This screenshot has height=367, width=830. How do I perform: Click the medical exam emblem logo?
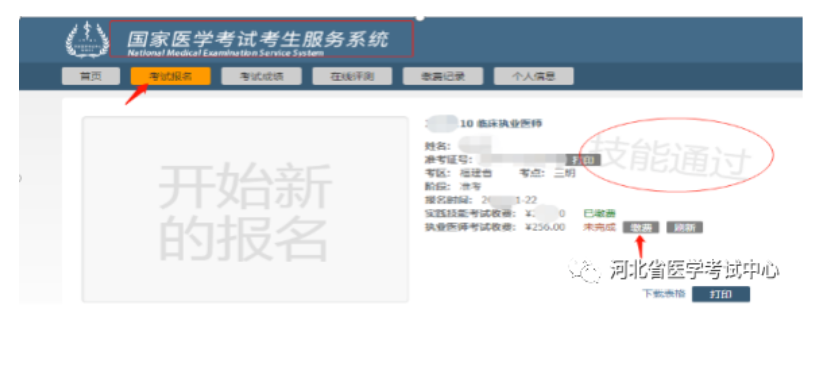87,40
